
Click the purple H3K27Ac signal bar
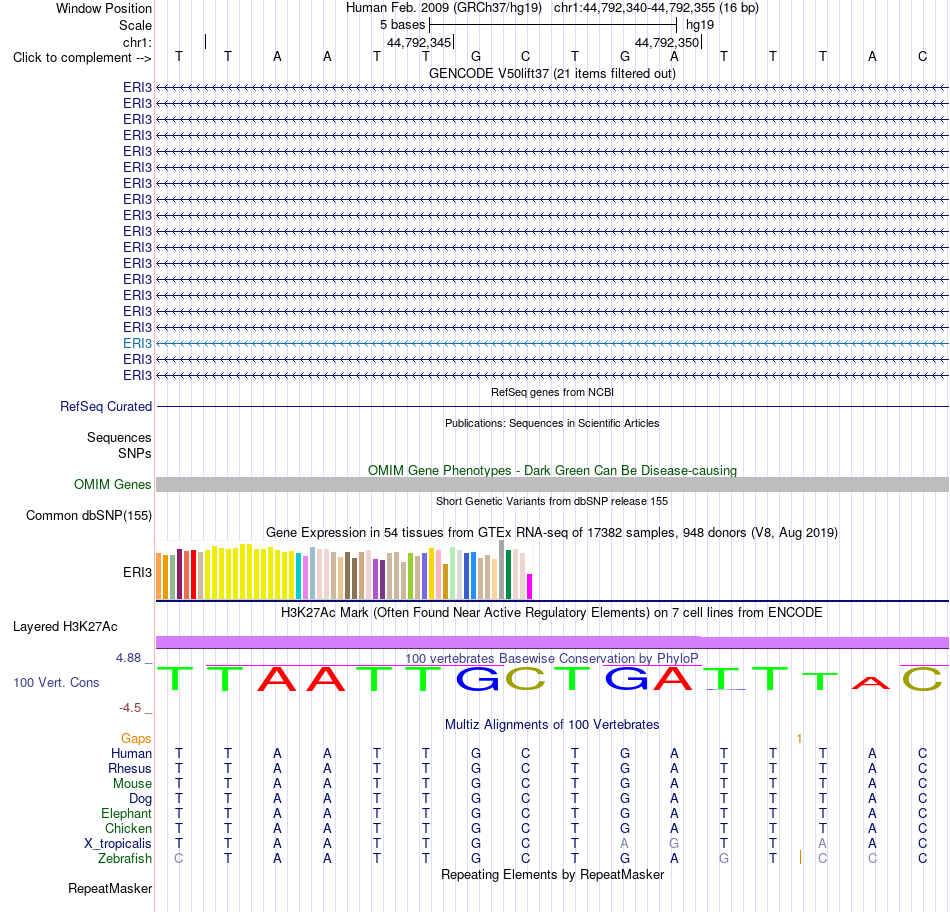pos(552,642)
